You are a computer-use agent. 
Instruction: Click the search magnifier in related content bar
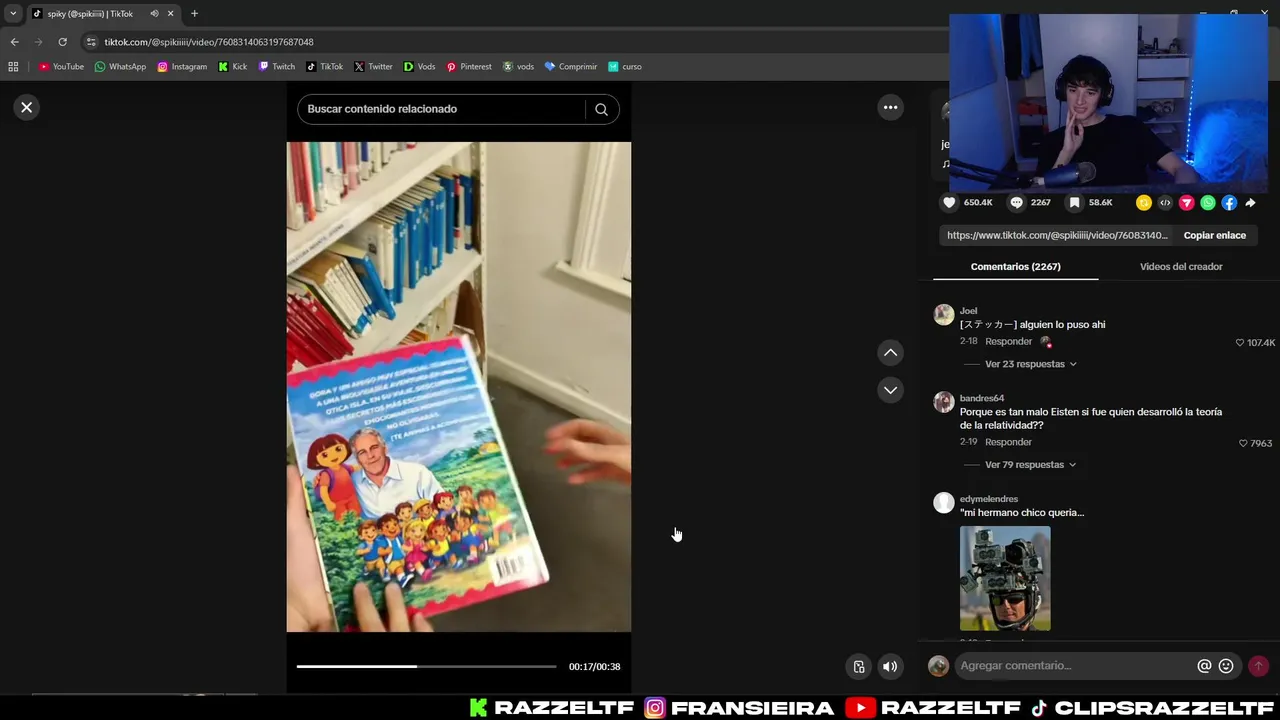(601, 109)
